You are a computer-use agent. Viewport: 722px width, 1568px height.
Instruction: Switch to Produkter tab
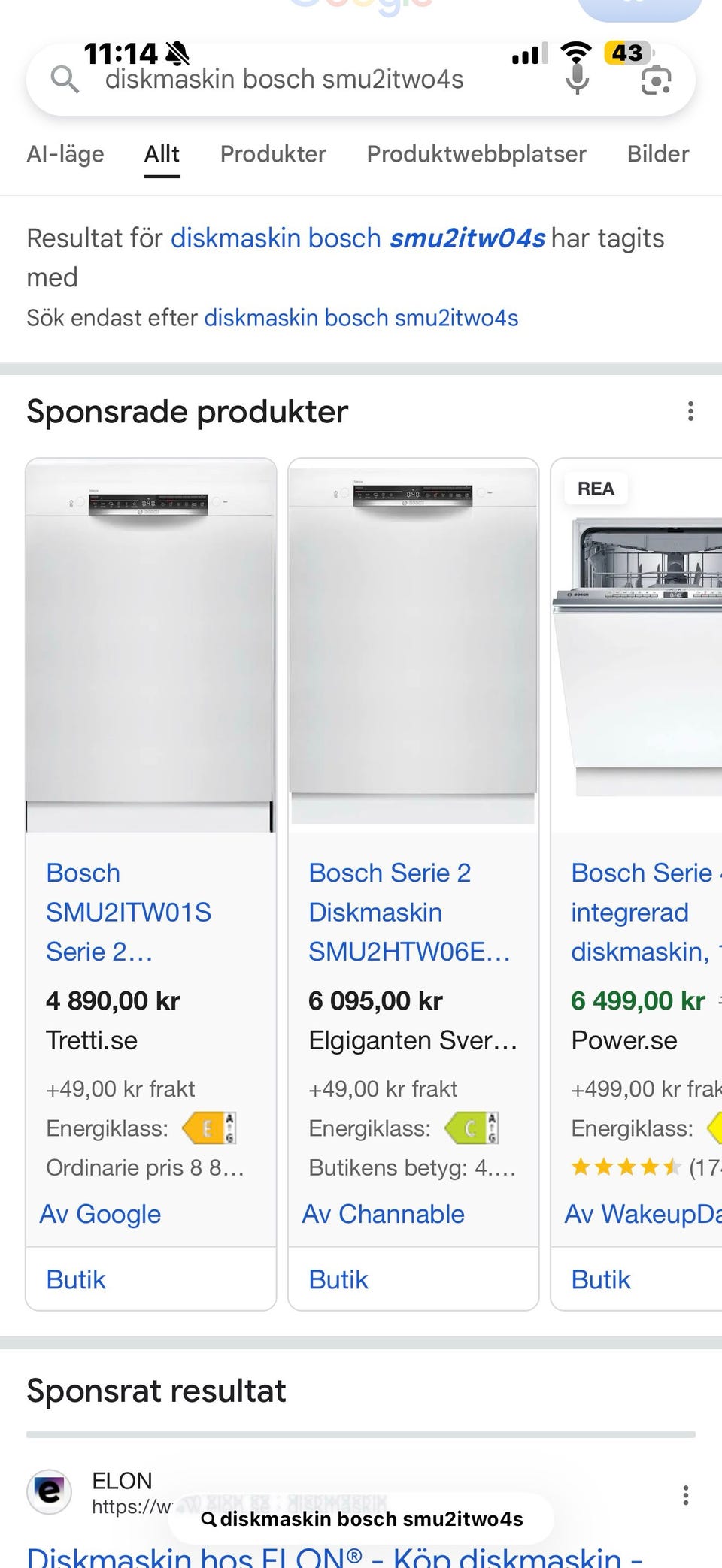(x=273, y=154)
